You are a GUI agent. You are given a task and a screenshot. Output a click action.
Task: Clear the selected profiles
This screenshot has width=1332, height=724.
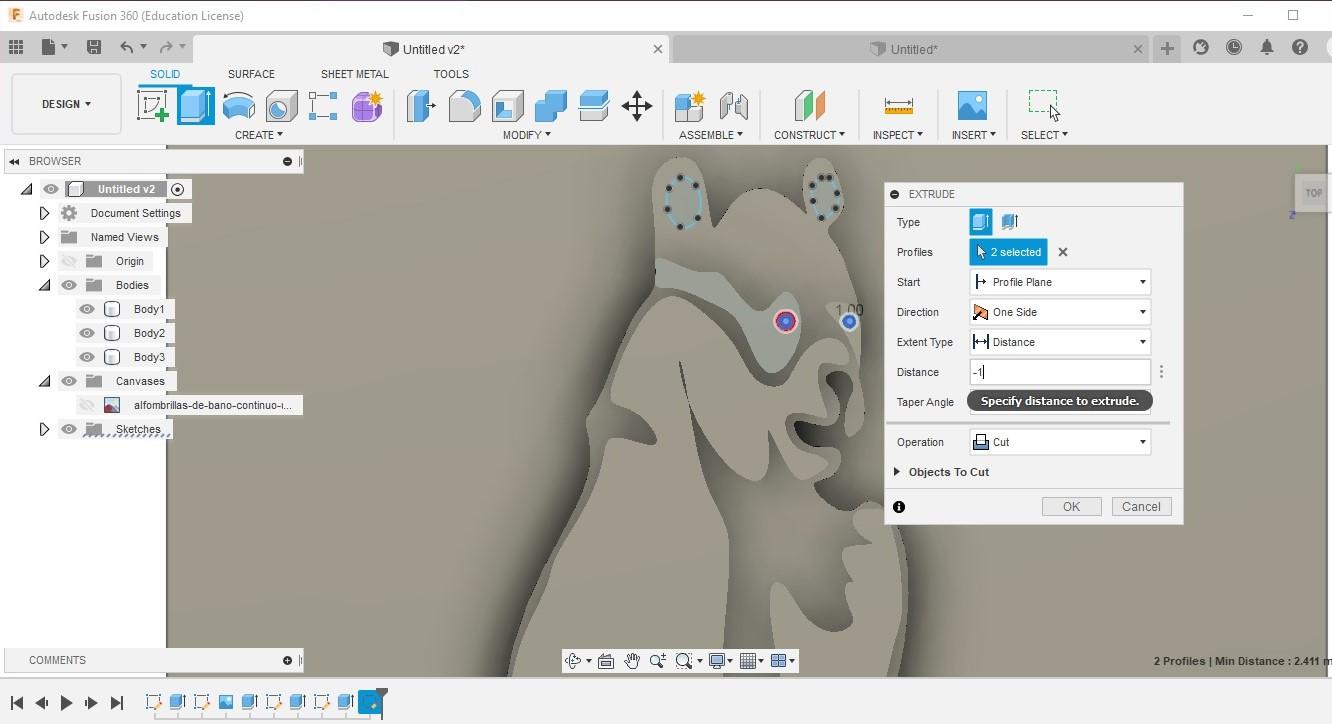tap(1063, 252)
